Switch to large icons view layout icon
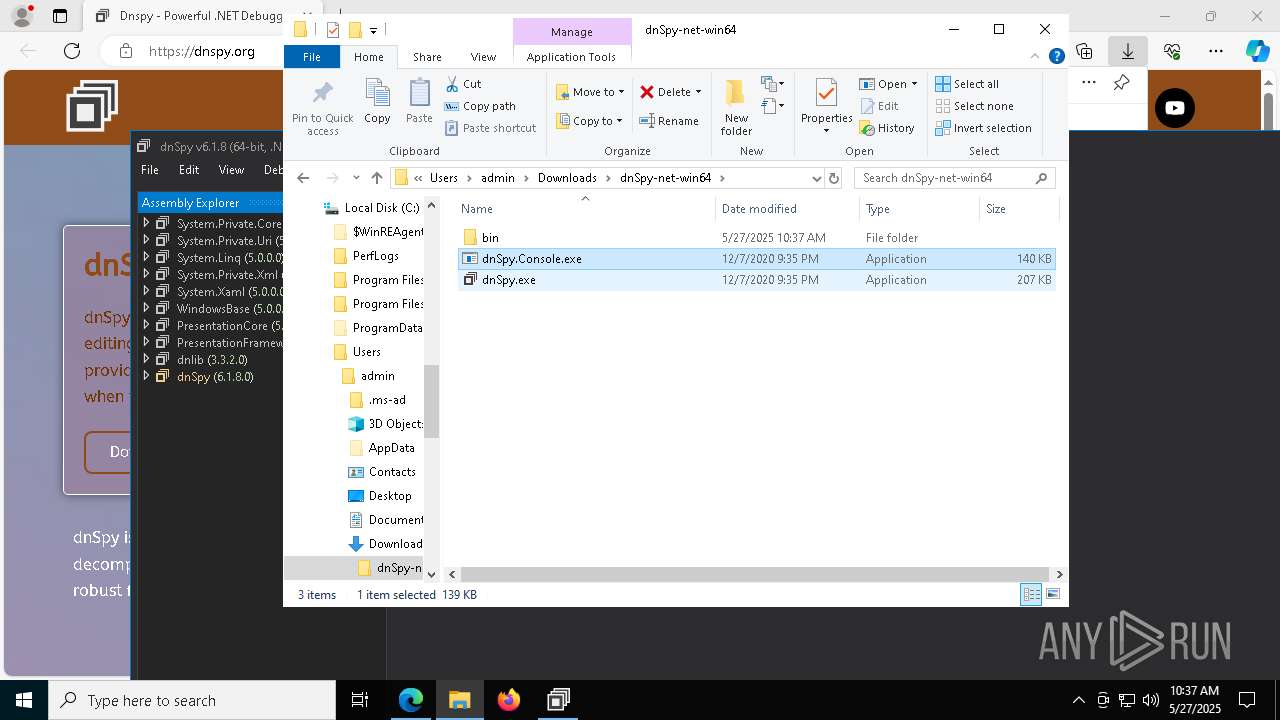This screenshot has width=1280, height=720. pyautogui.click(x=1052, y=595)
